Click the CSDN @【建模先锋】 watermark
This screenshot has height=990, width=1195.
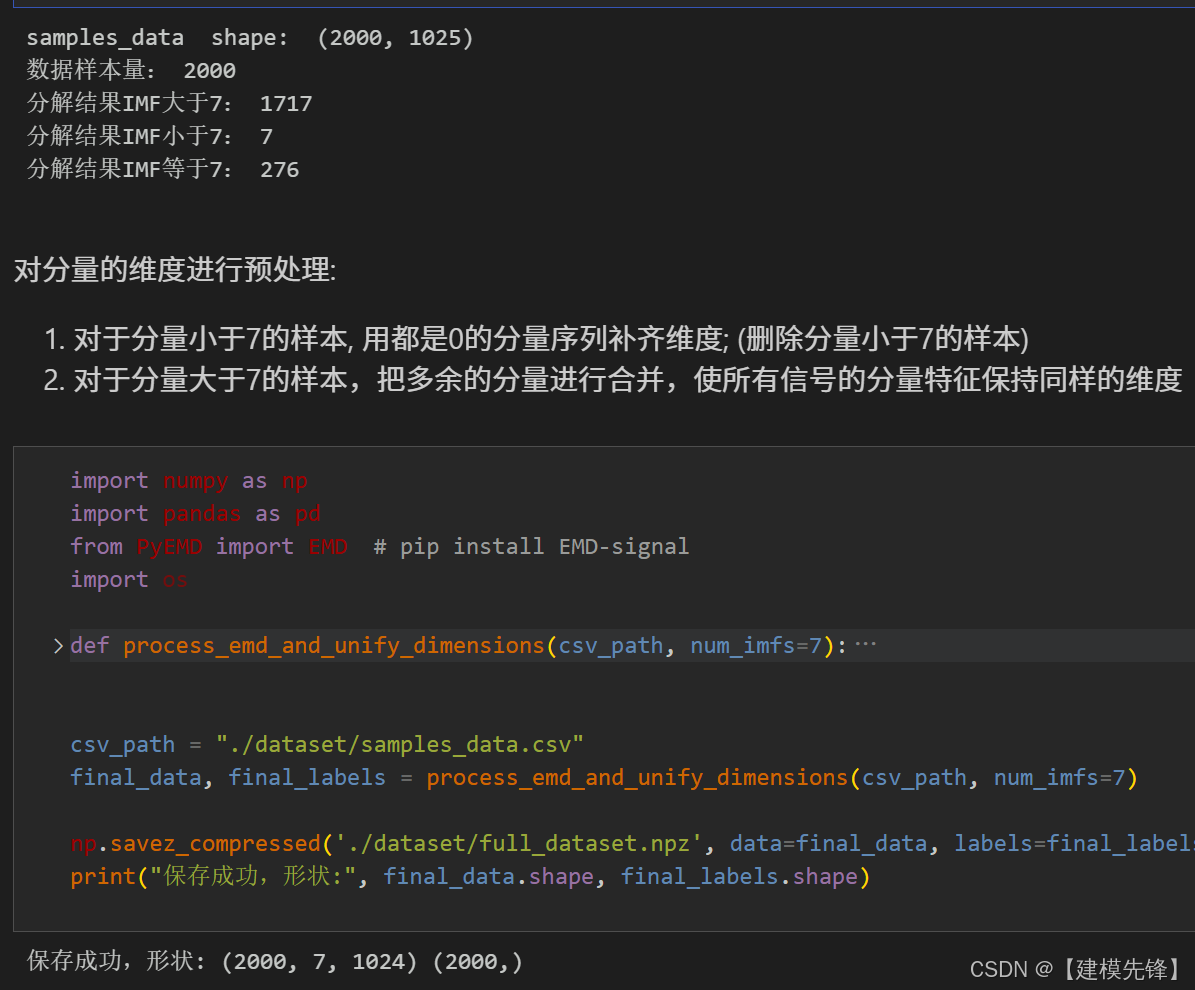tap(1075, 969)
